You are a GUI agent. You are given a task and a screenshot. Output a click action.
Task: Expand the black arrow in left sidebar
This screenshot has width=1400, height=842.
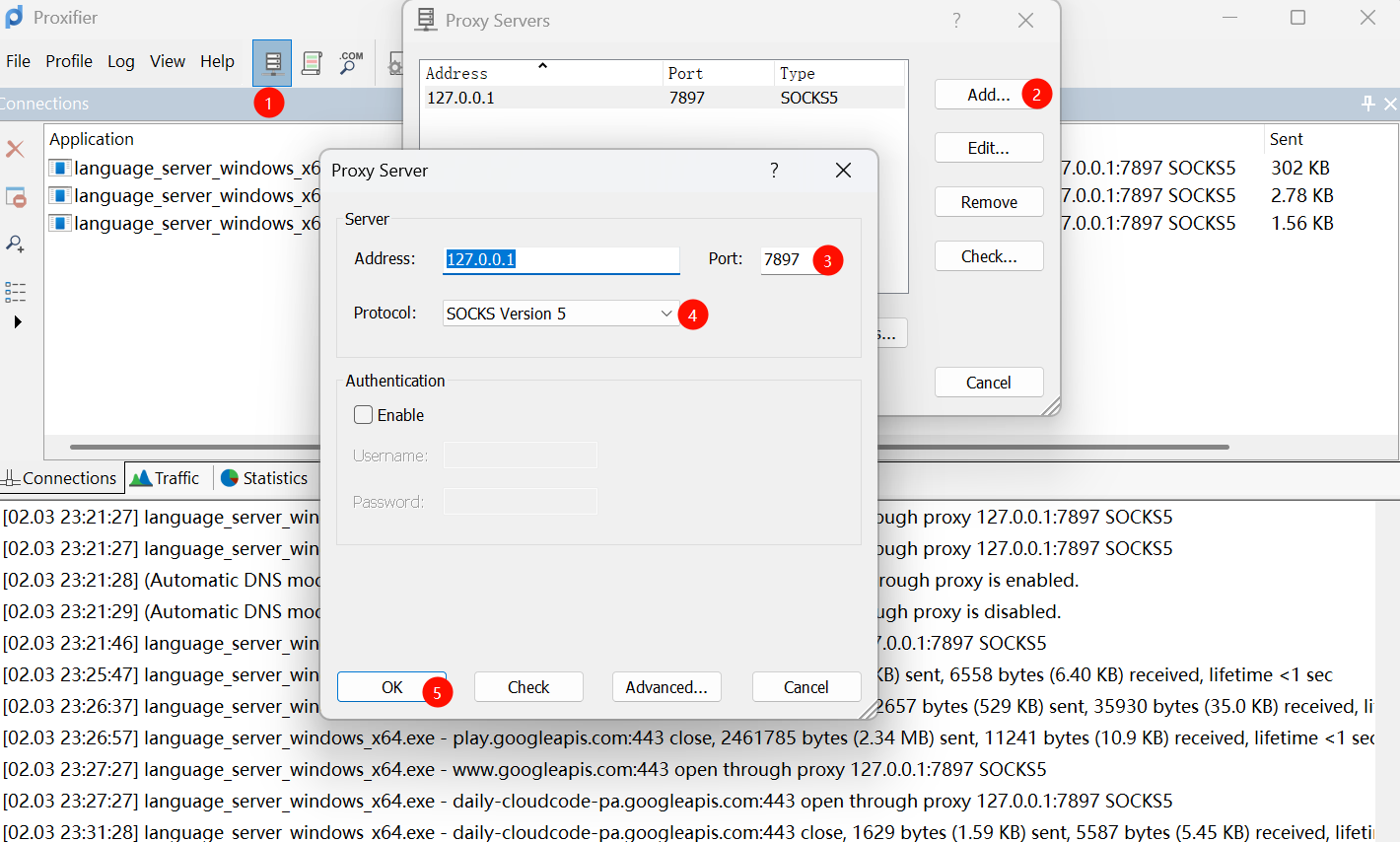coord(17,322)
